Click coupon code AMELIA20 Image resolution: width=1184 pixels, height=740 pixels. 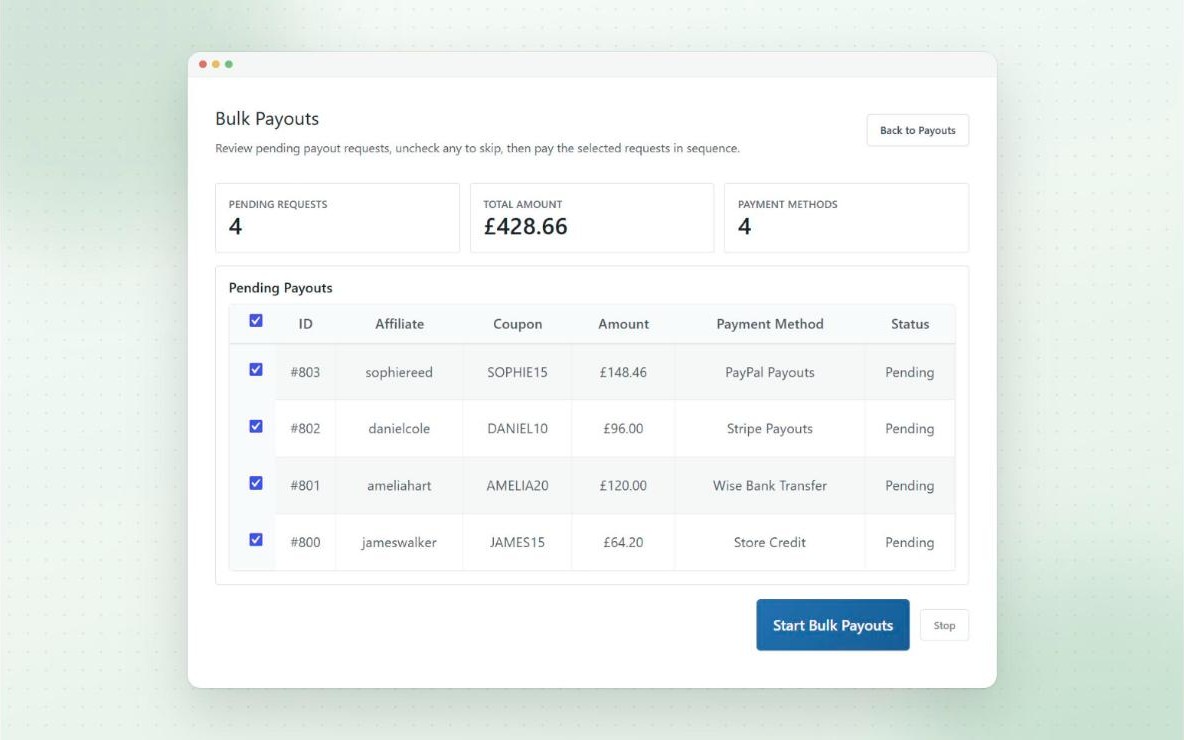(x=517, y=486)
